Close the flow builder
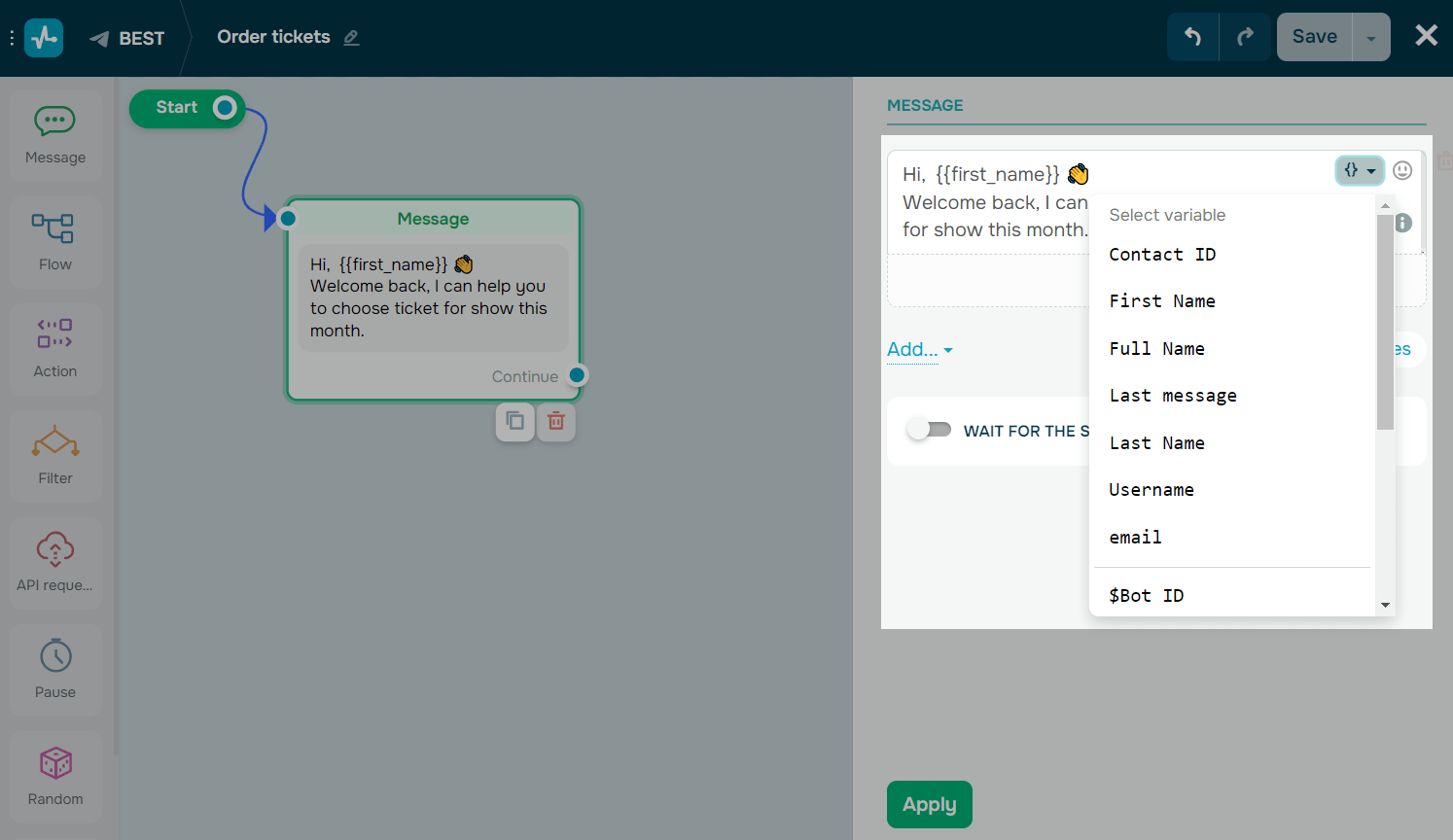The image size is (1453, 840). [x=1426, y=36]
